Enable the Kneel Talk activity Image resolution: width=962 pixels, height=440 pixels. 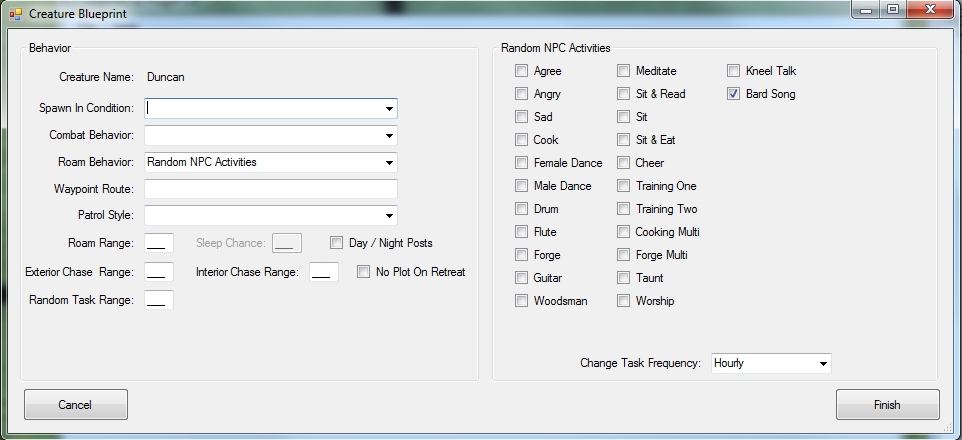pyautogui.click(x=734, y=71)
